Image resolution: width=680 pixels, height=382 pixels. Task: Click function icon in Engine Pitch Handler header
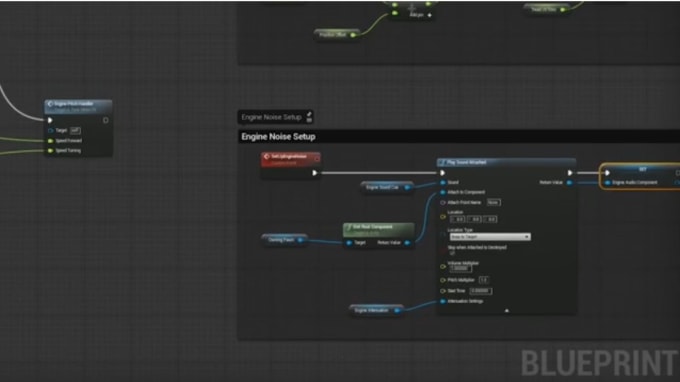point(50,104)
